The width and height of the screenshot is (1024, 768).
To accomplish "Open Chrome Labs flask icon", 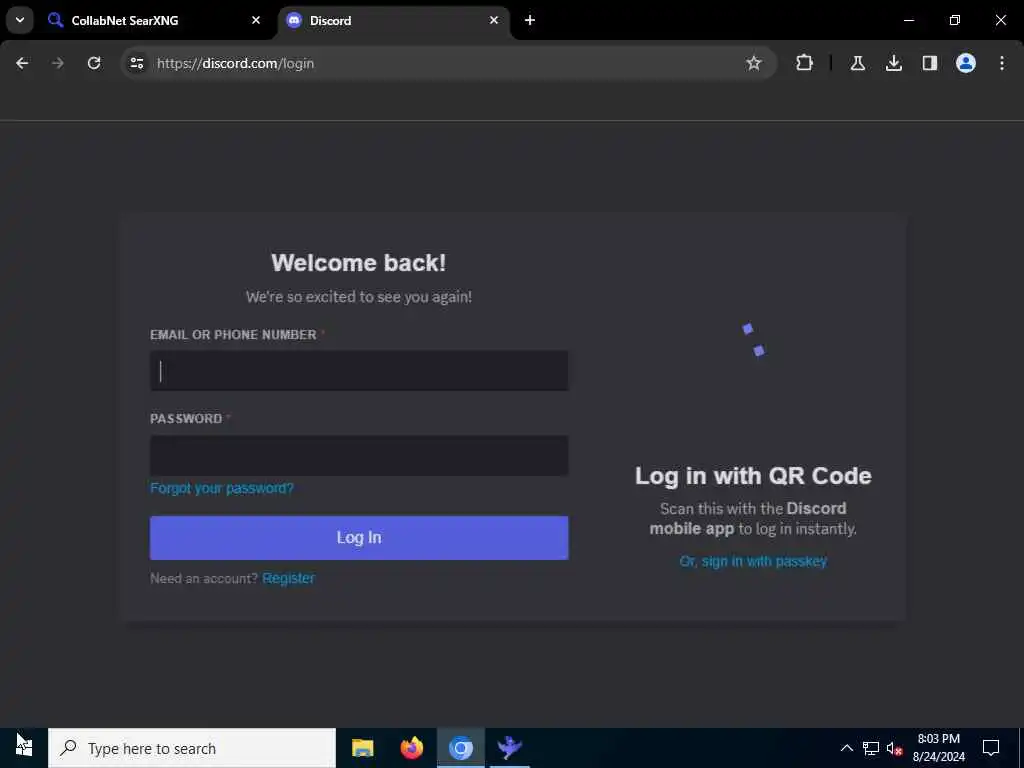I will 858,63.
